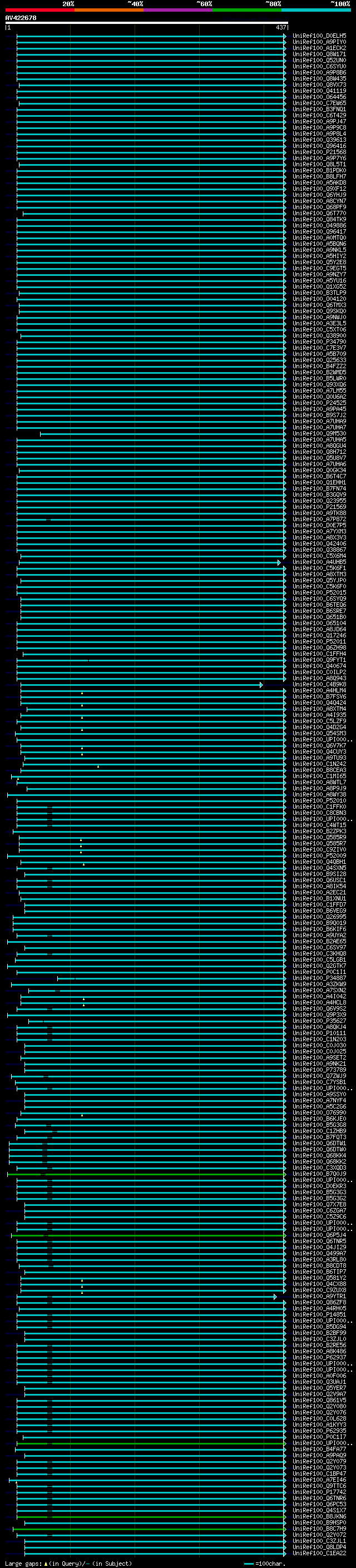Select the UniRef100_B4FA77 label
Viewport: 356px width, 1568px height.
pyautogui.click(x=319, y=1450)
